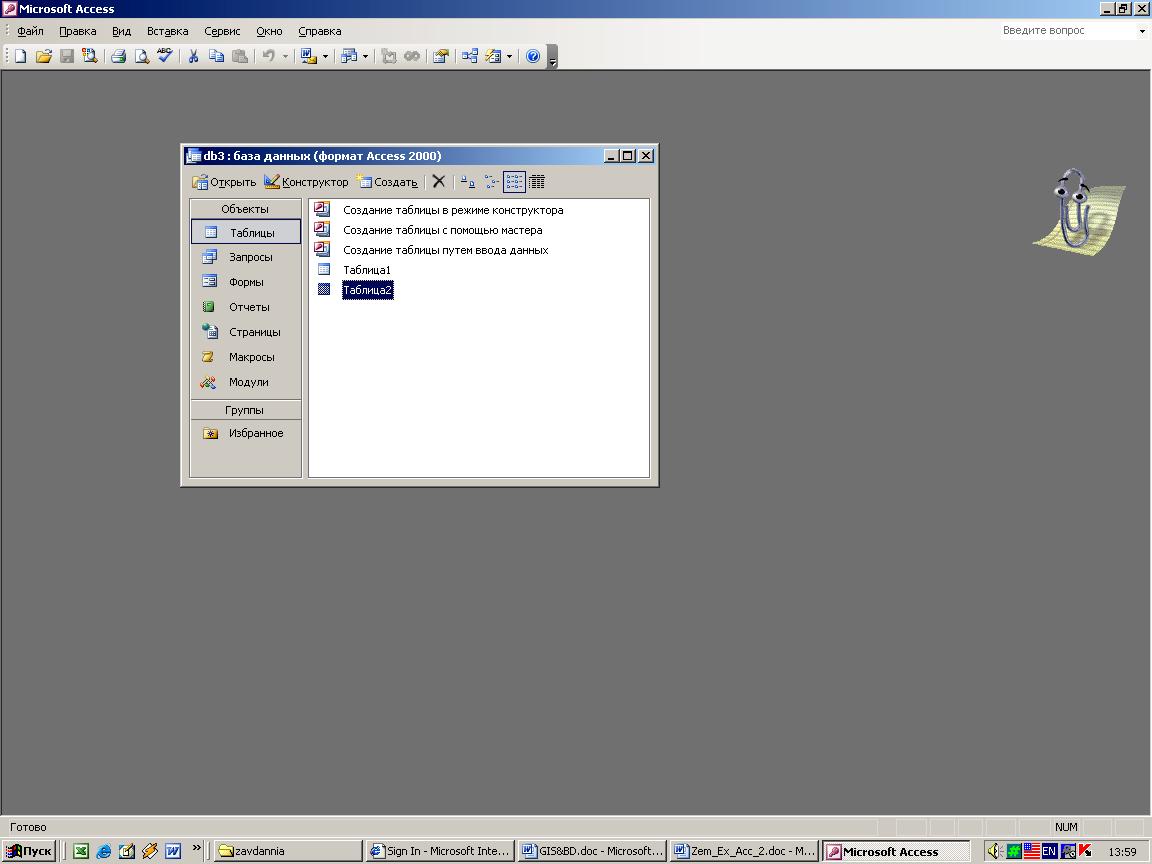Click the Undo arrow icon

[x=269, y=56]
